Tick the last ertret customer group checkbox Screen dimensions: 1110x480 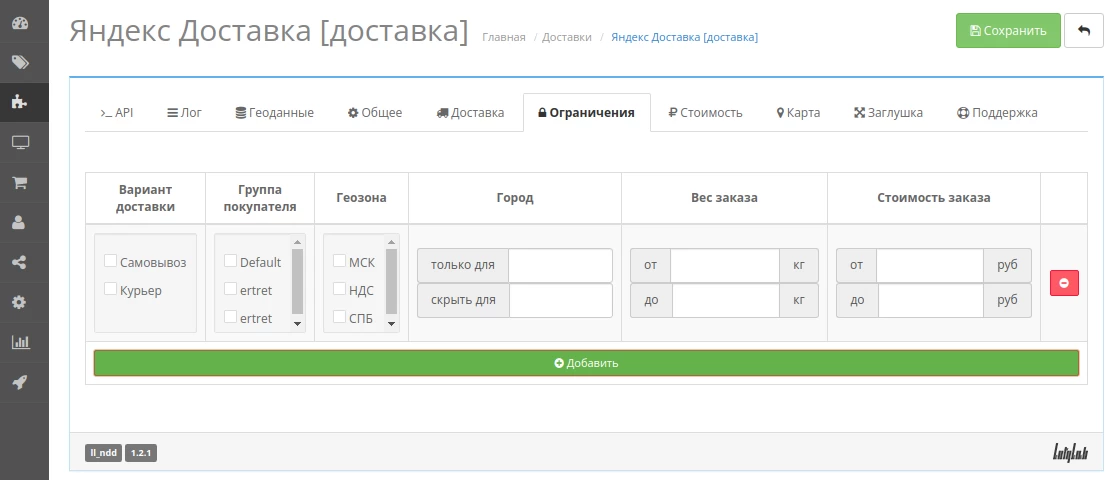pyautogui.click(x=230, y=317)
